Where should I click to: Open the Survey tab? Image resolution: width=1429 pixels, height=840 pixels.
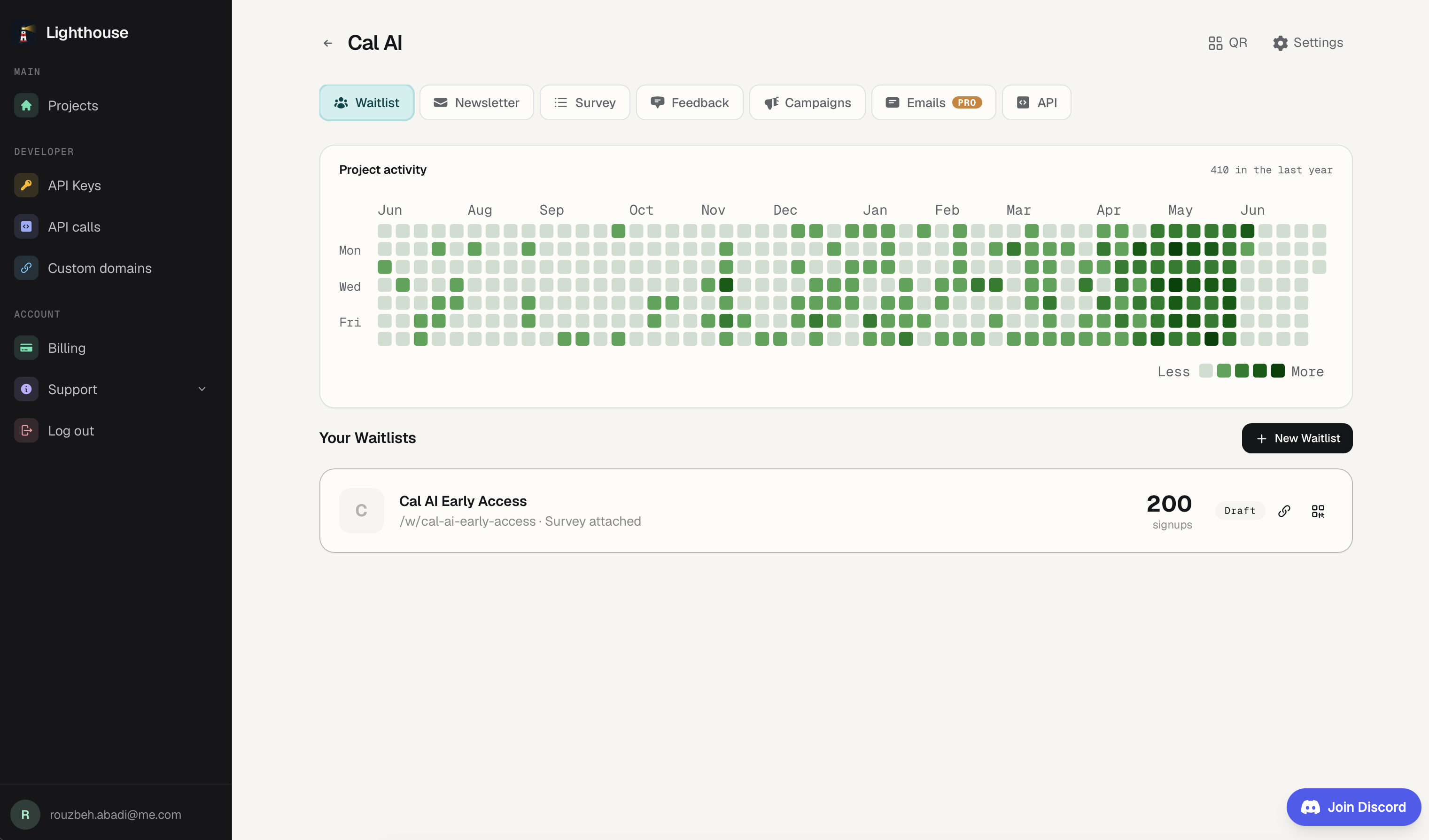point(585,103)
